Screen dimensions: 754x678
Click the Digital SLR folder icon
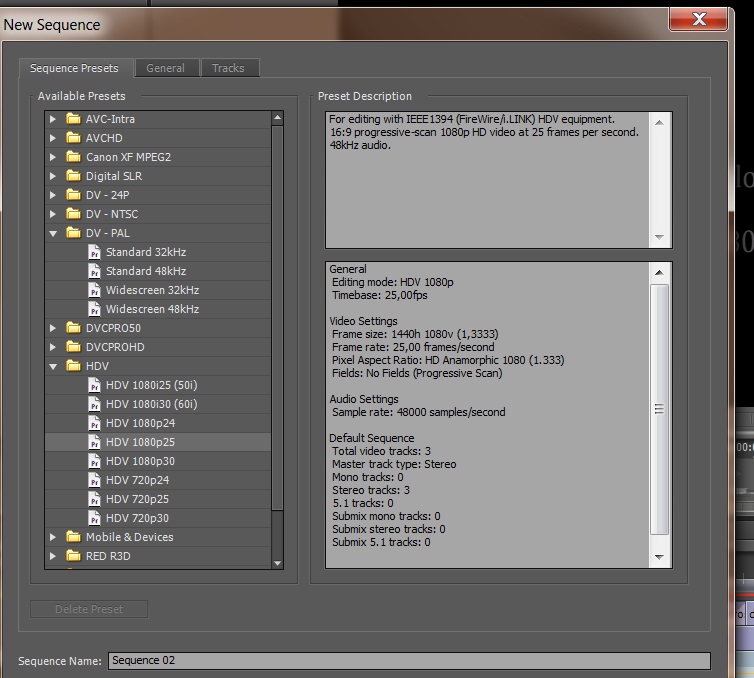[x=74, y=176]
